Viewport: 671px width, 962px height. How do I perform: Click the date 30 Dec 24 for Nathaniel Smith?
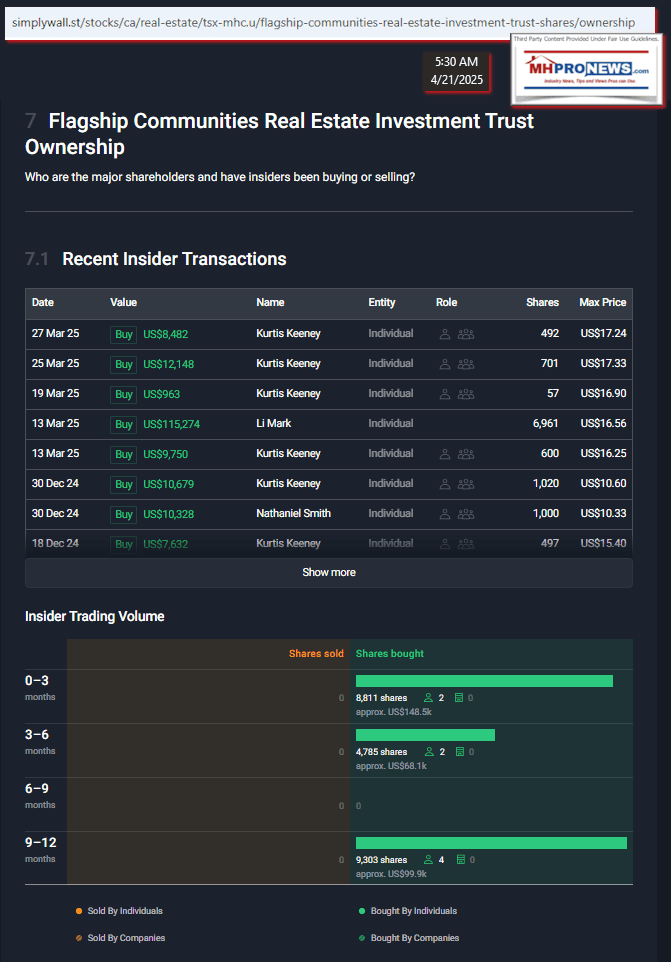click(55, 514)
